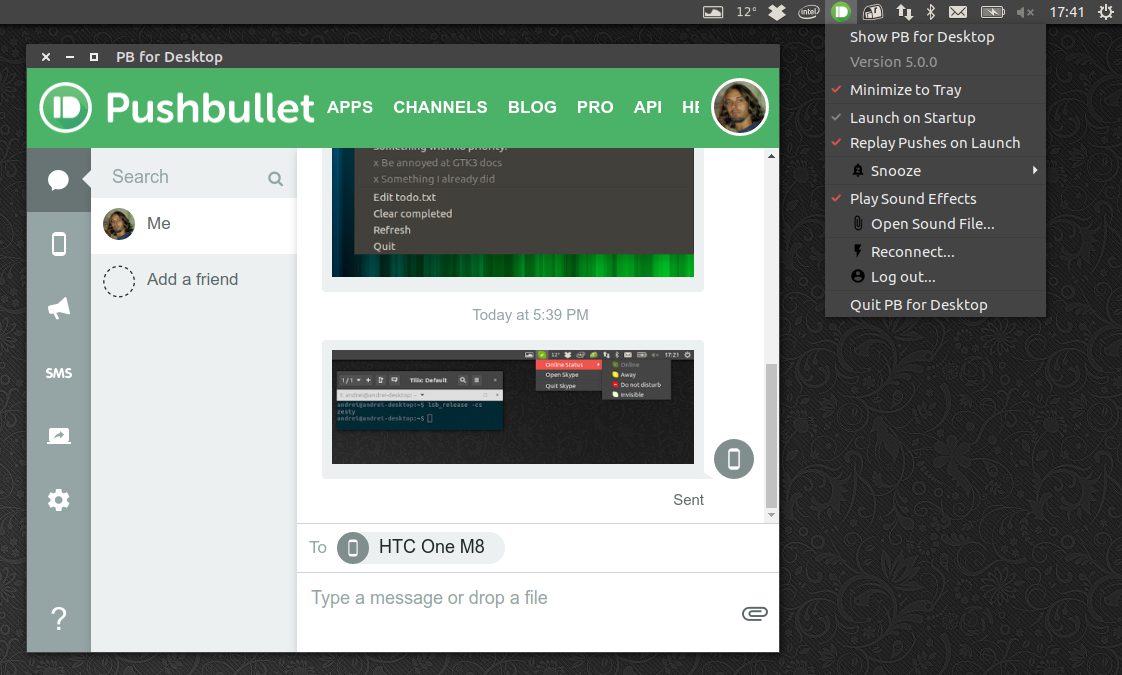Select Show PB for Desktop
Image resolution: width=1122 pixels, height=675 pixels.
[935, 37]
